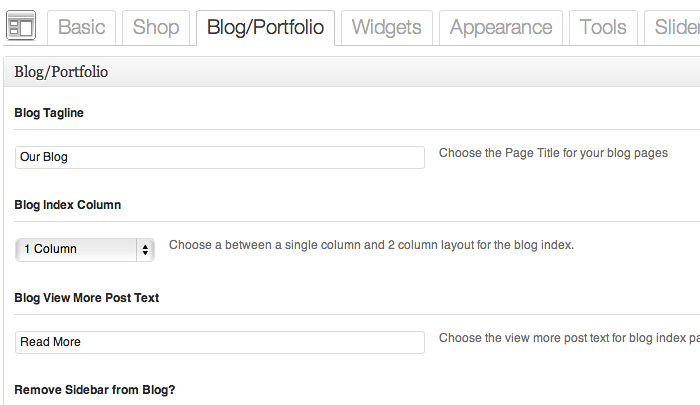
Task: Click the Blog Tagline heading label
Action: coord(49,113)
